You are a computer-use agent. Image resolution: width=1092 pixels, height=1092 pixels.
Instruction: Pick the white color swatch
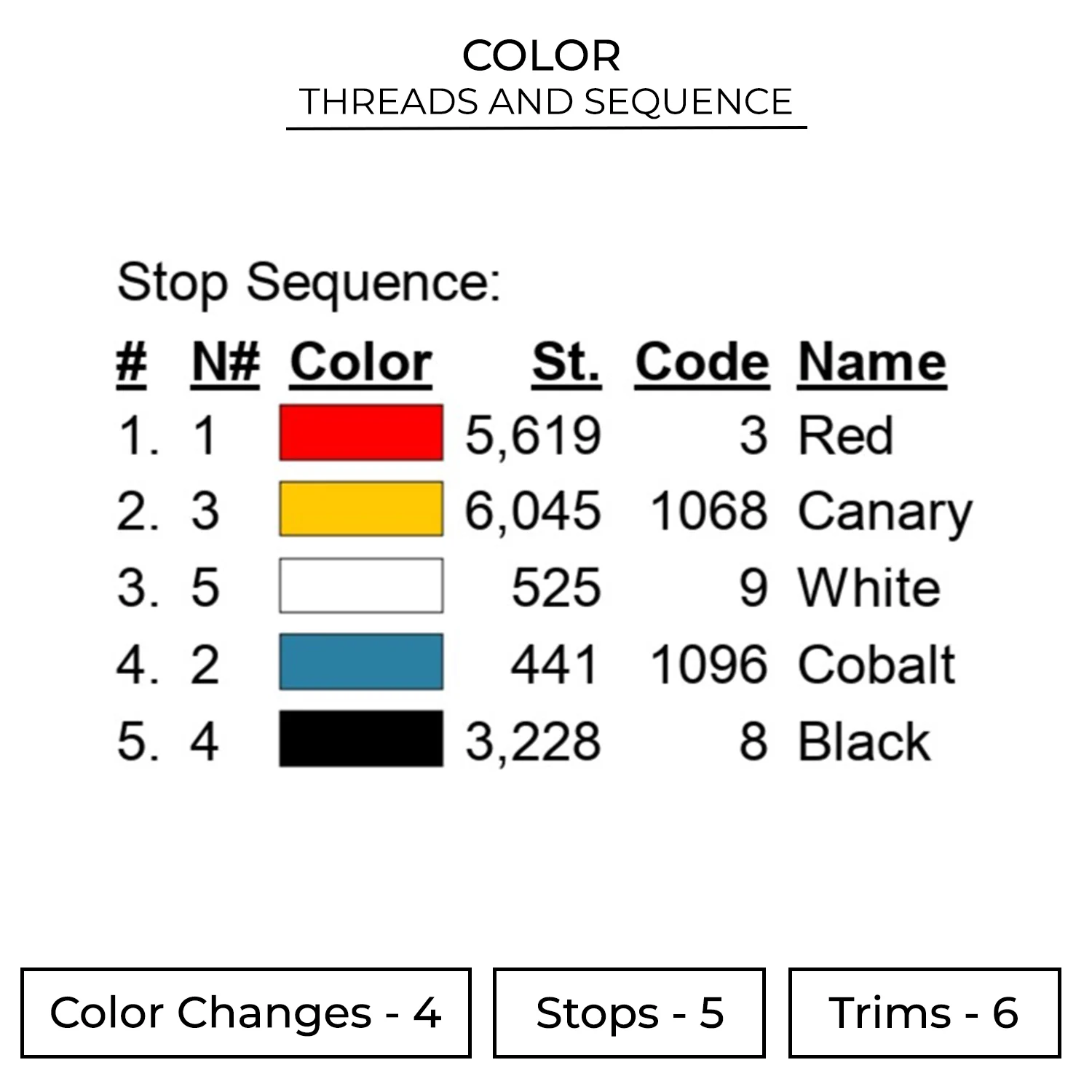(x=361, y=585)
